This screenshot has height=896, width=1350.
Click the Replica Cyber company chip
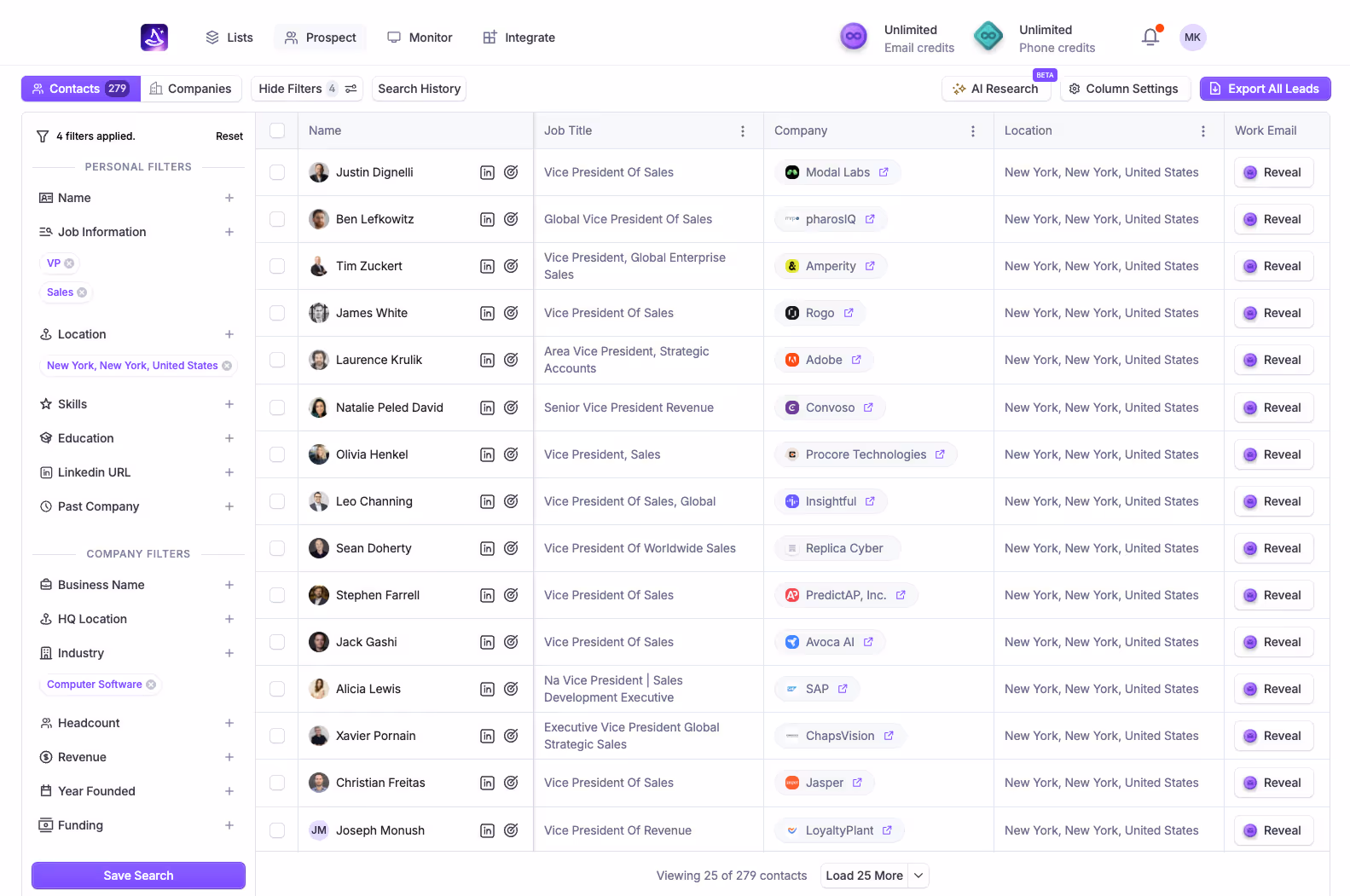click(837, 548)
